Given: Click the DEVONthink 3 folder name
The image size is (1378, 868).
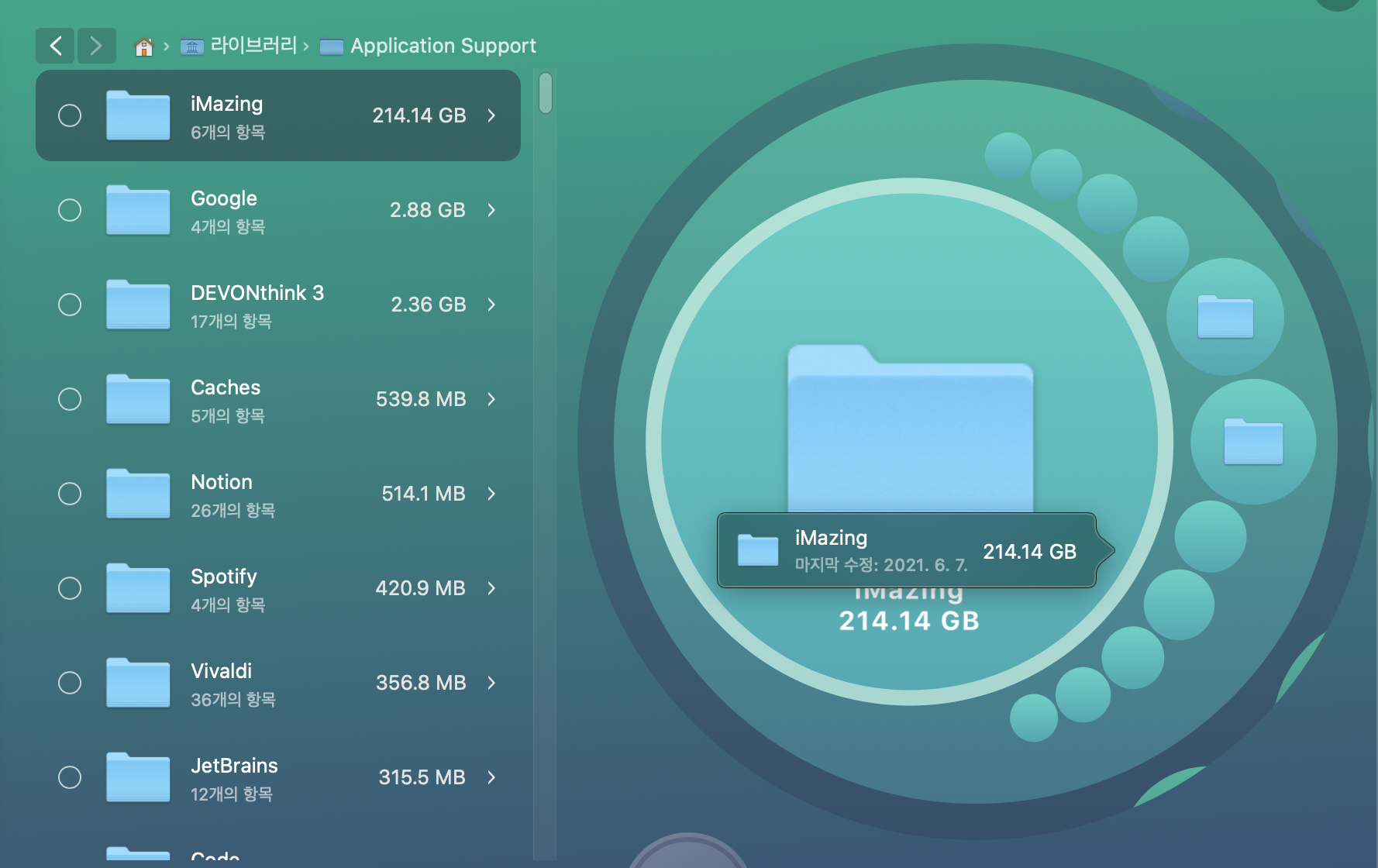Looking at the screenshot, I should coord(257,293).
